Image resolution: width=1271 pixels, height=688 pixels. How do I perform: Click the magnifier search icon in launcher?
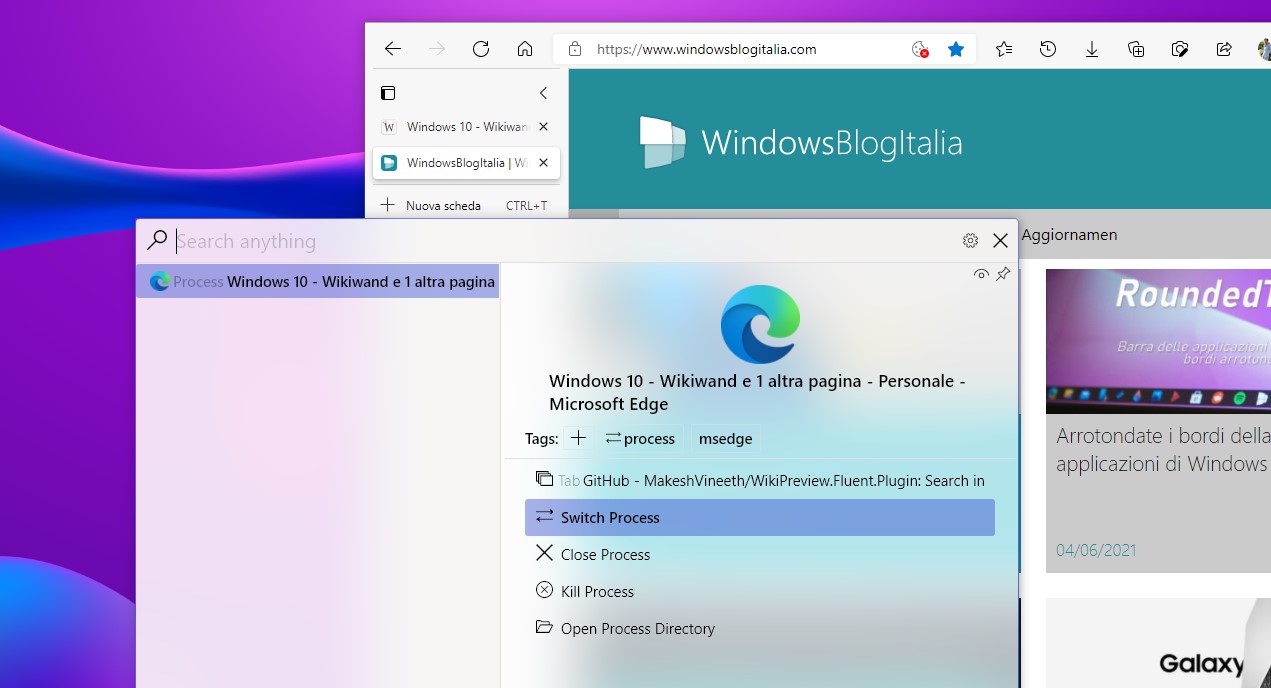pos(157,241)
